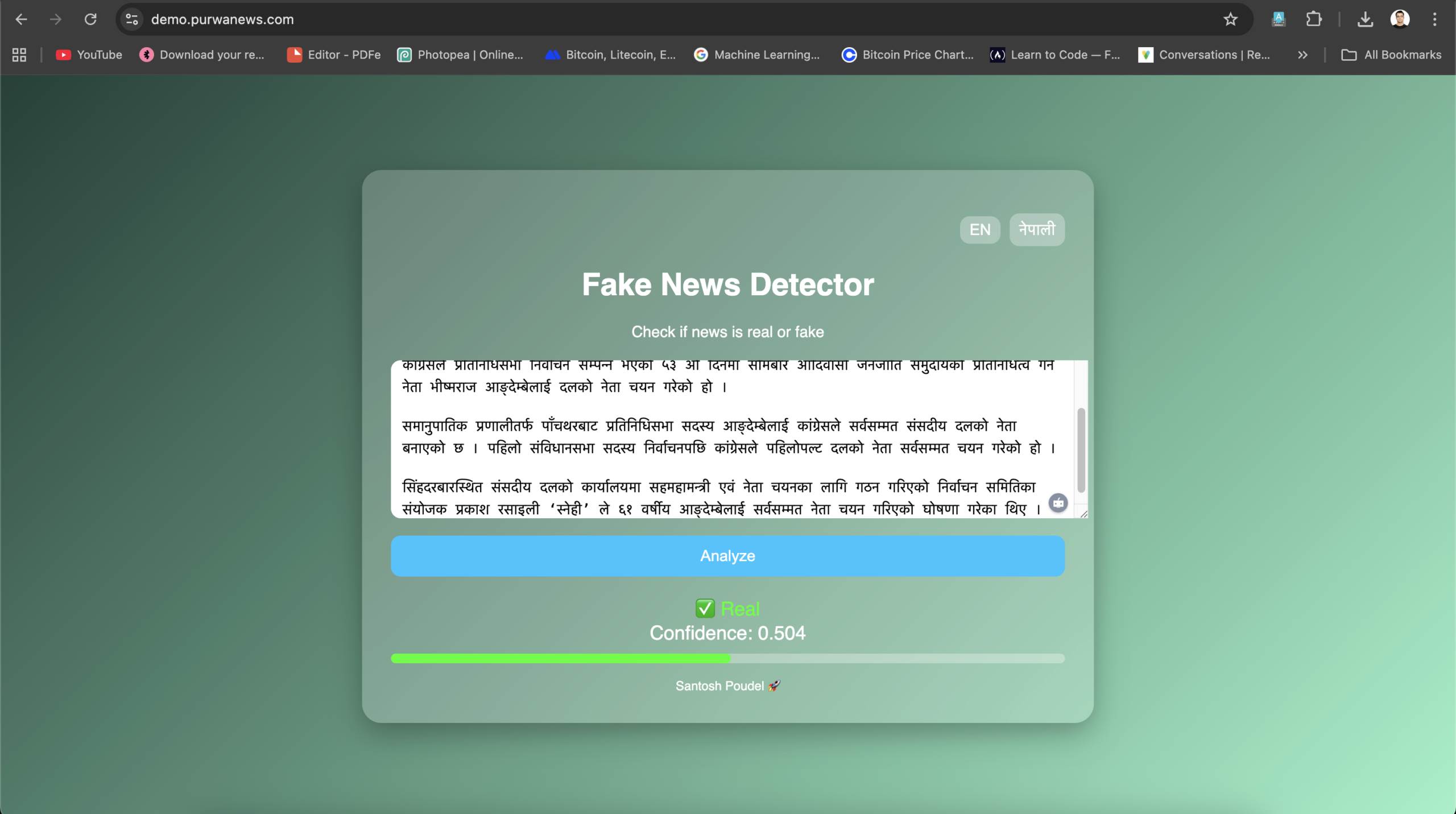Open the Chrome three-dot menu
The width and height of the screenshot is (1456, 814).
pos(1435,19)
